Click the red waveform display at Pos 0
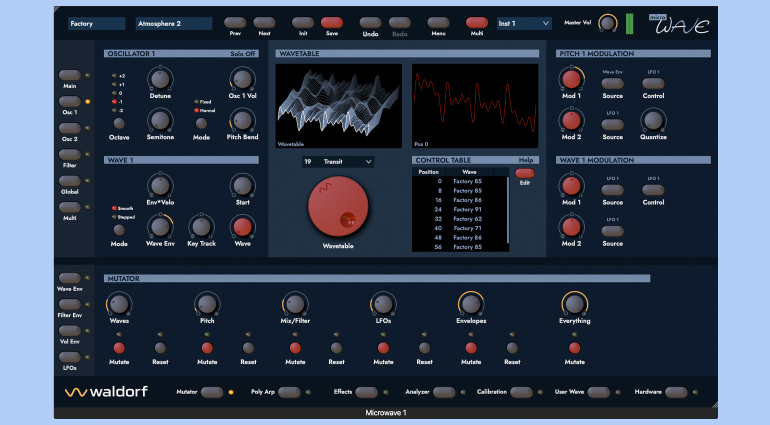 click(x=475, y=106)
